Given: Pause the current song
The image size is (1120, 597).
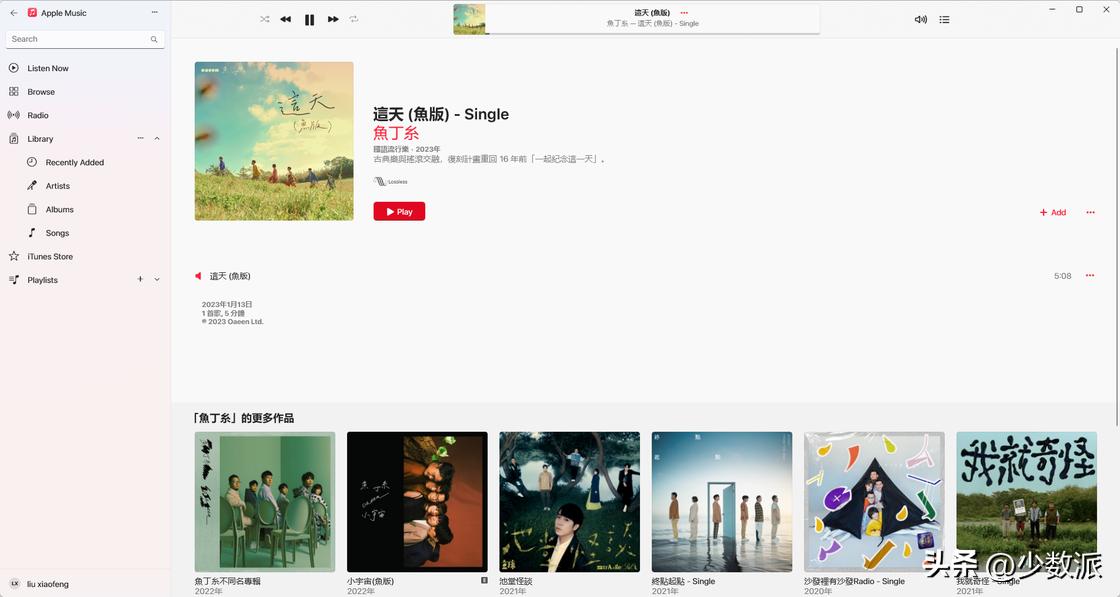Looking at the screenshot, I should click(x=309, y=20).
